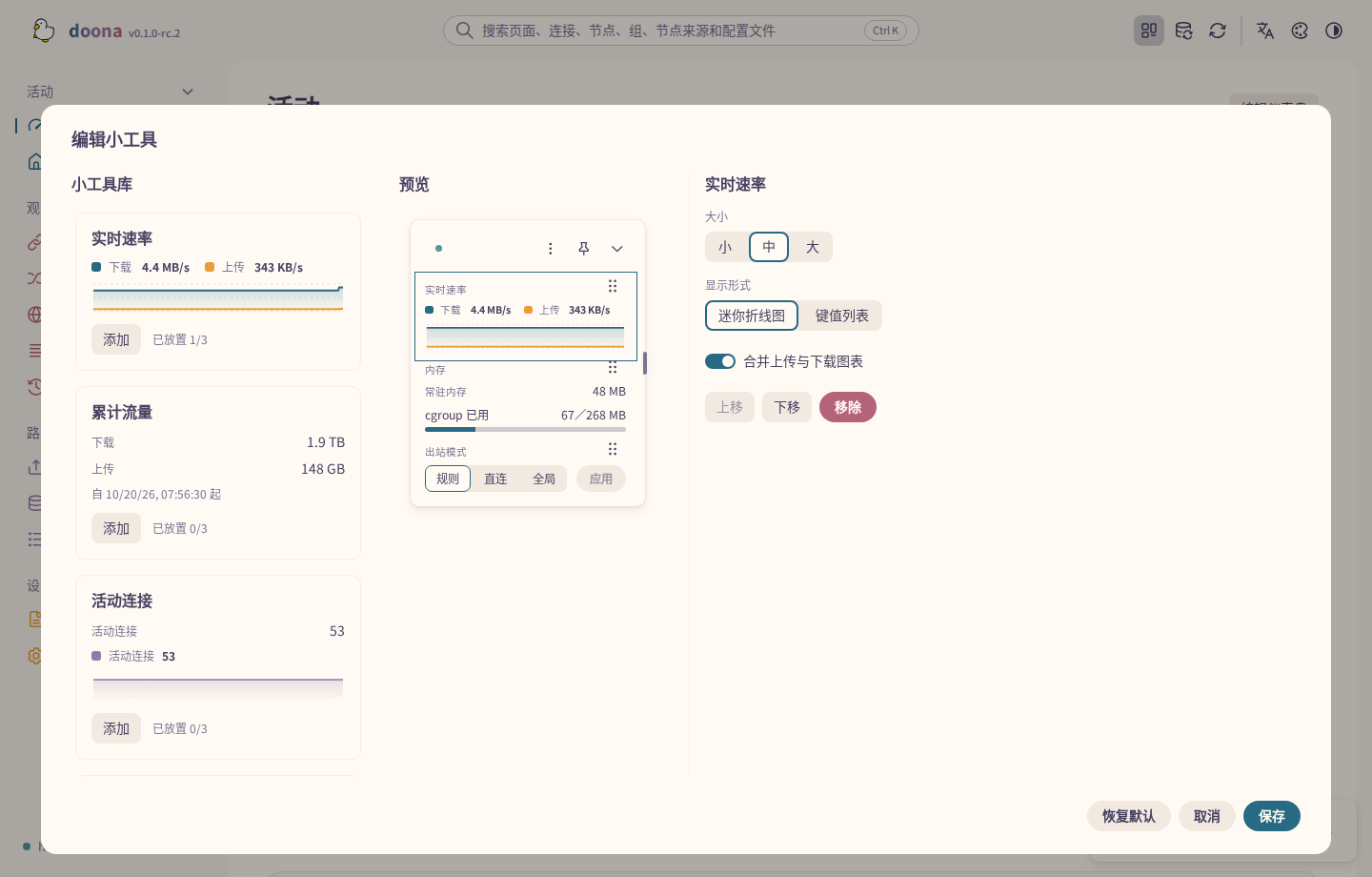Remove widget with 移除 button
The image size is (1372, 877).
(x=848, y=407)
